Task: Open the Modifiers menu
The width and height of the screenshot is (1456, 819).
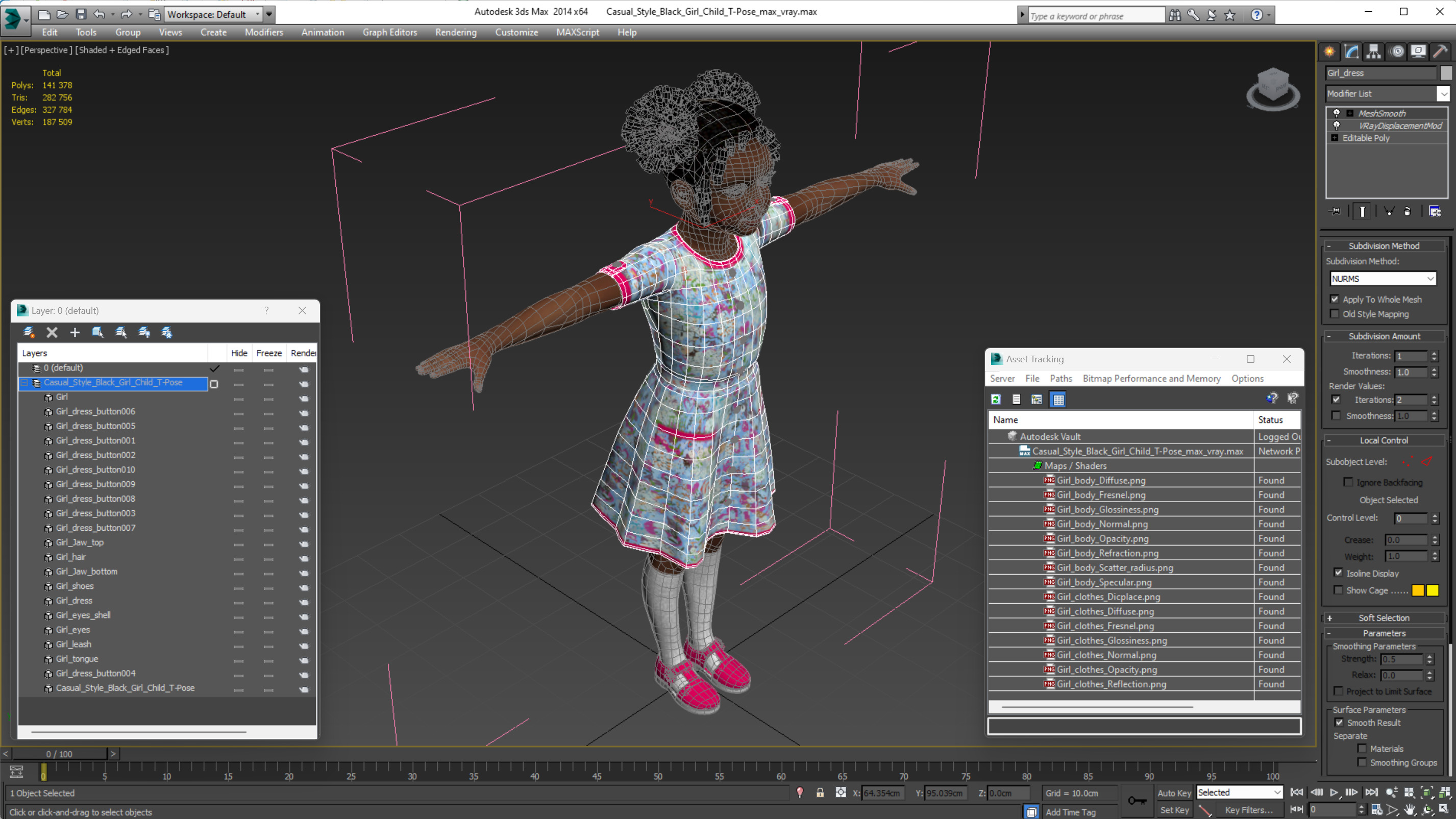Action: pyautogui.click(x=264, y=32)
